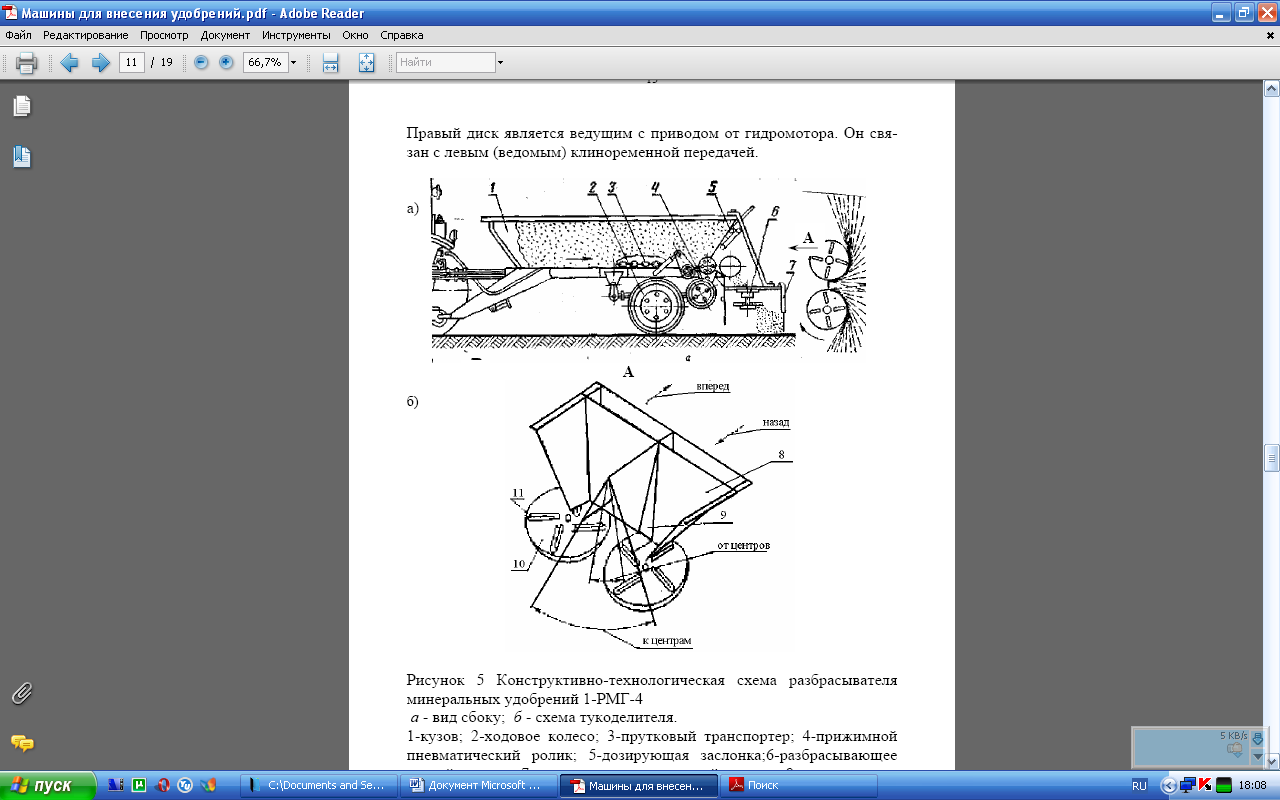Click the 'от центров' label in diagram

(742, 546)
